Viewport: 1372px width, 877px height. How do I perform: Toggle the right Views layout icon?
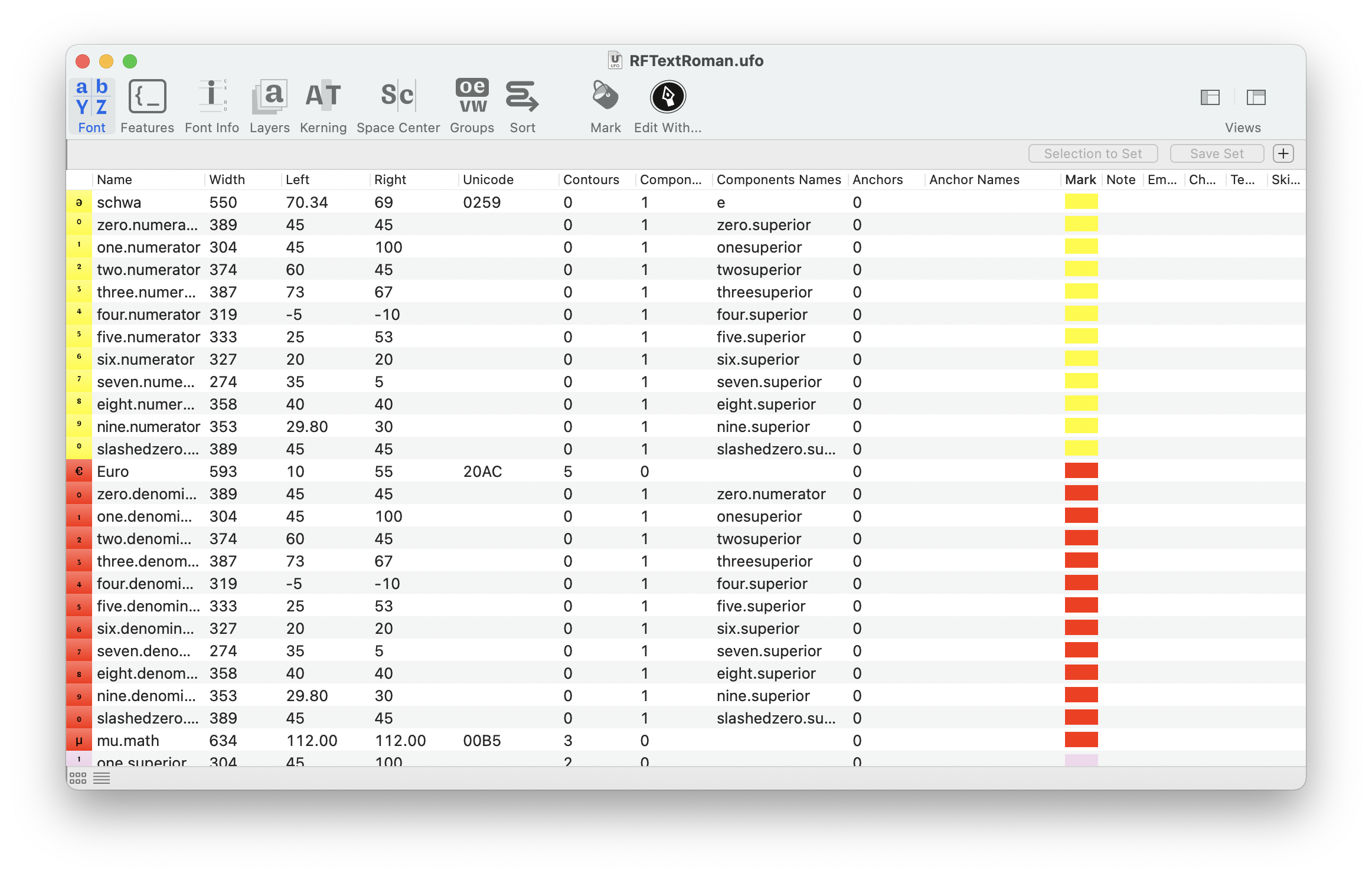point(1256,97)
